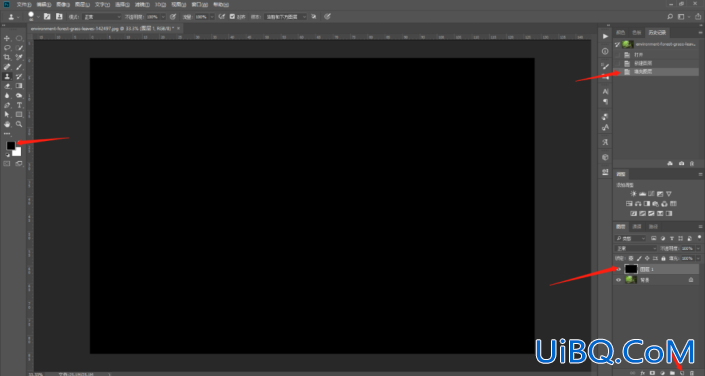Toggle visibility of 背景 layer
Image resolution: width=705 pixels, height=376 pixels.
pyautogui.click(x=619, y=280)
